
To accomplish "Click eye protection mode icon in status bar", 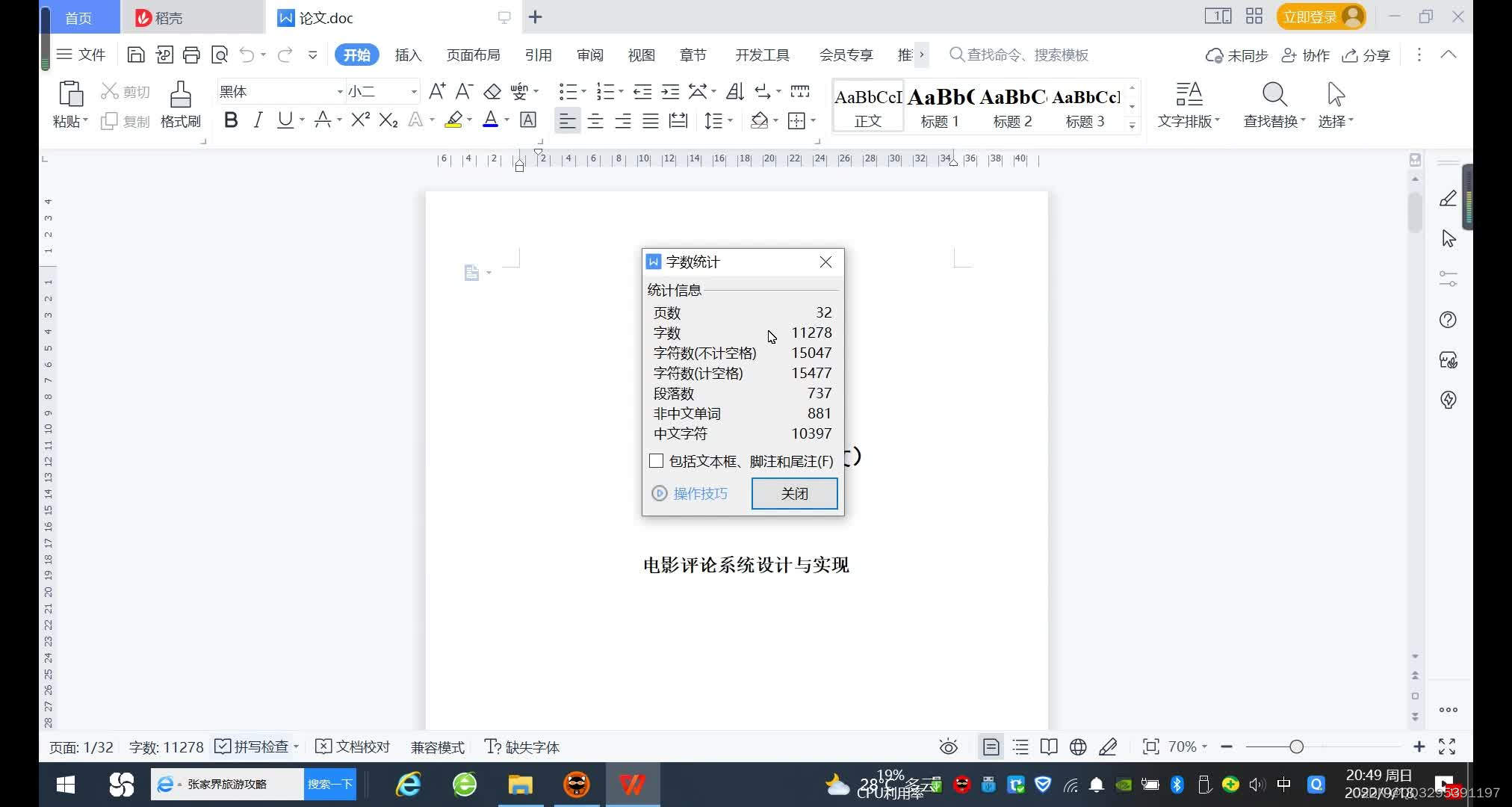I will tap(948, 746).
